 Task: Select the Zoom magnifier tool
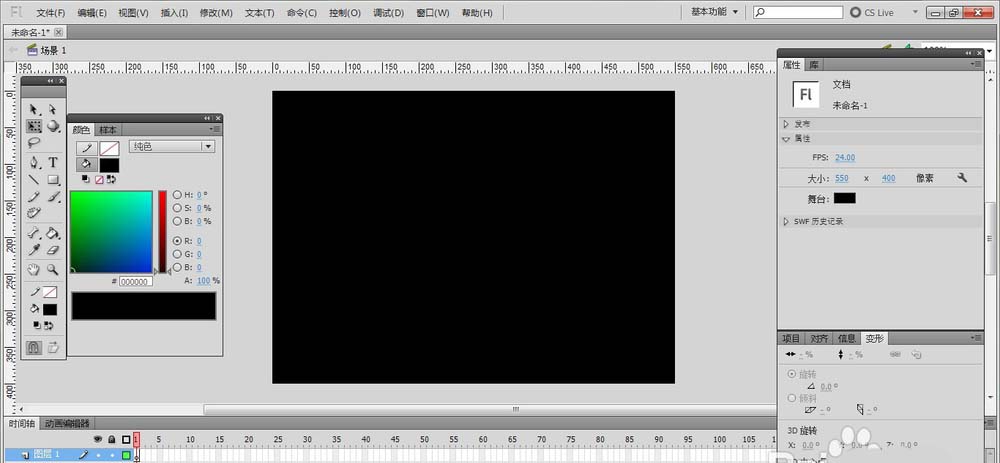53,270
